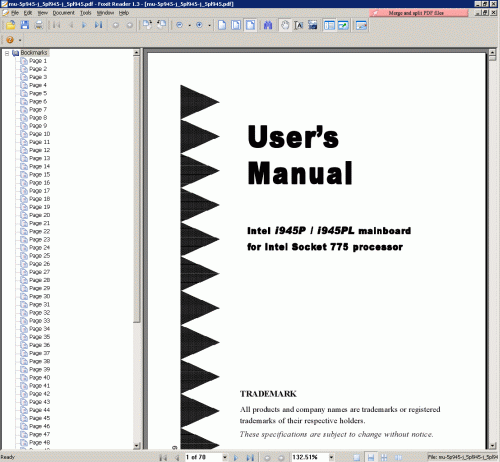Set Actual Size page view
This screenshot has width=500, height=462.
pos(222,25)
